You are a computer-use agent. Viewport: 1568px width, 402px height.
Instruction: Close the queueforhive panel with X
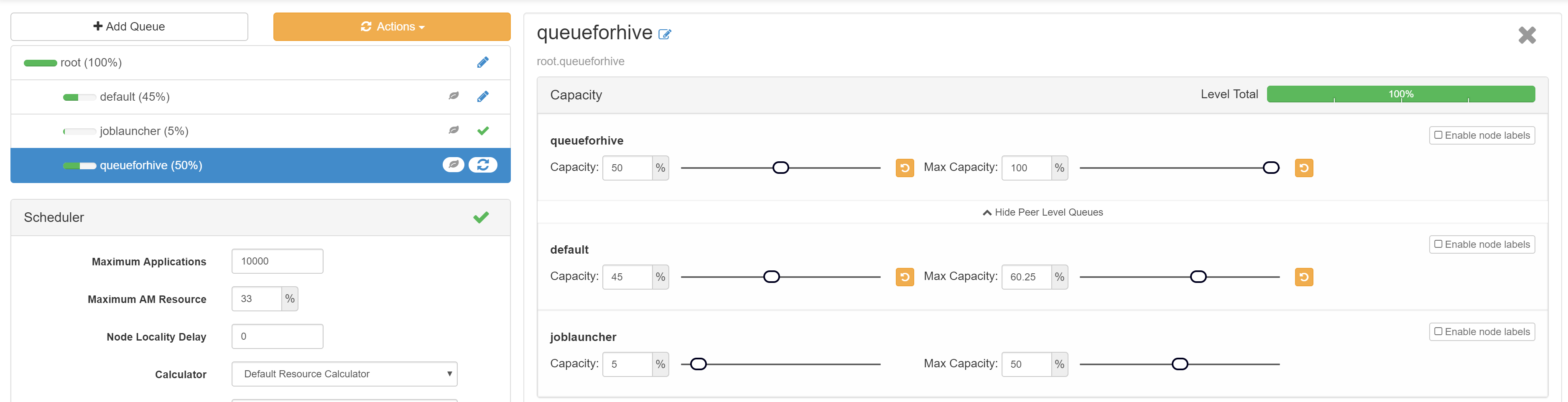point(1527,35)
